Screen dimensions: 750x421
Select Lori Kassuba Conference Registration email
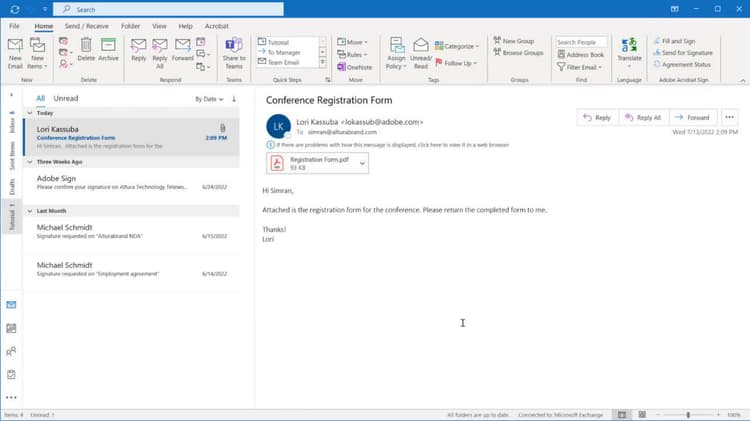pos(132,137)
